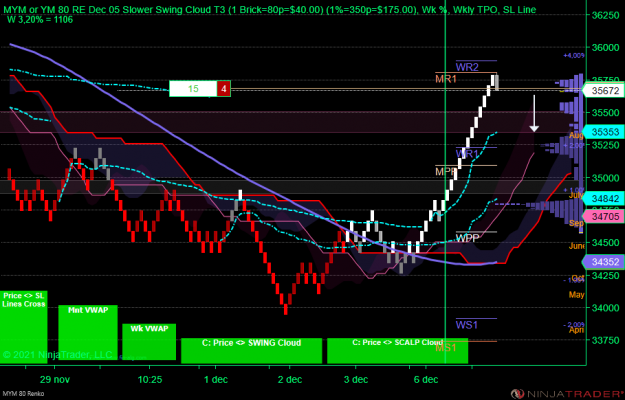Click the green 'Wk VWAP' signal box
625x400 pixels.
coord(149,342)
